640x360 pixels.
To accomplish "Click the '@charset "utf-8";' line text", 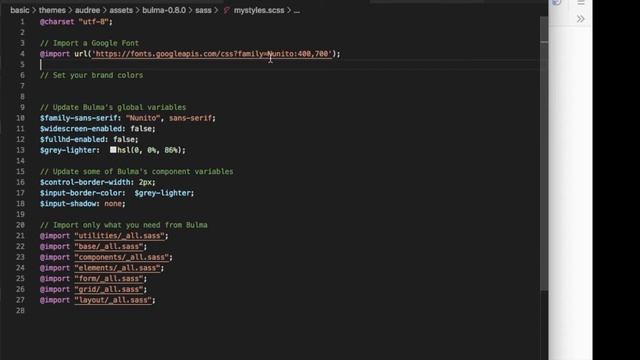I will coord(76,21).
